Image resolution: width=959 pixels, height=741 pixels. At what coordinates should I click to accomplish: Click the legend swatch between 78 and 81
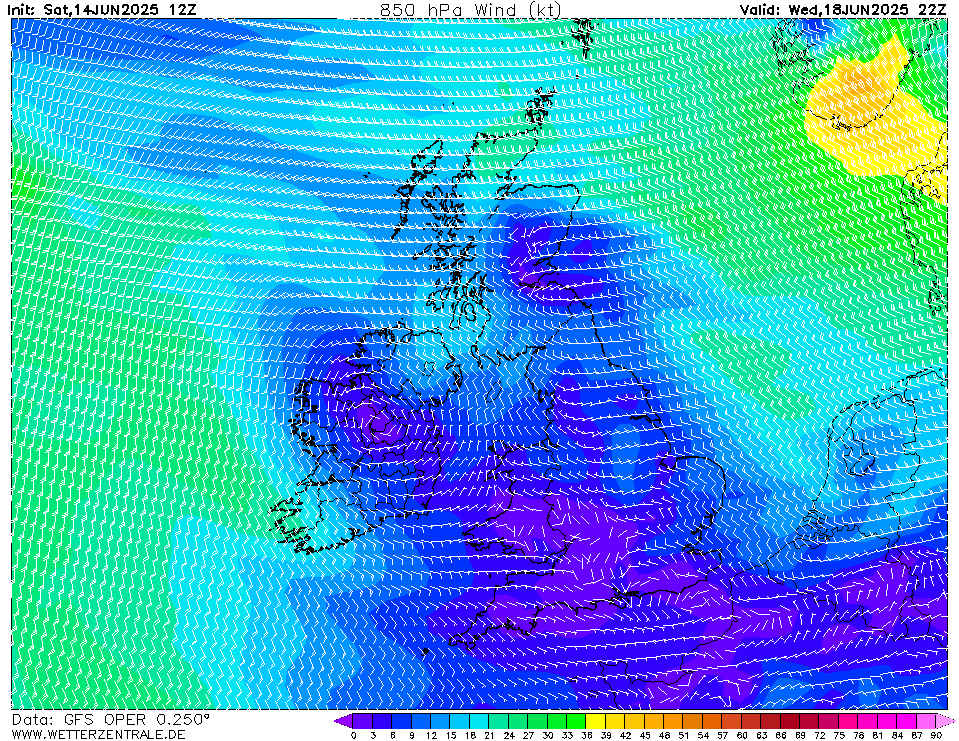tap(867, 721)
